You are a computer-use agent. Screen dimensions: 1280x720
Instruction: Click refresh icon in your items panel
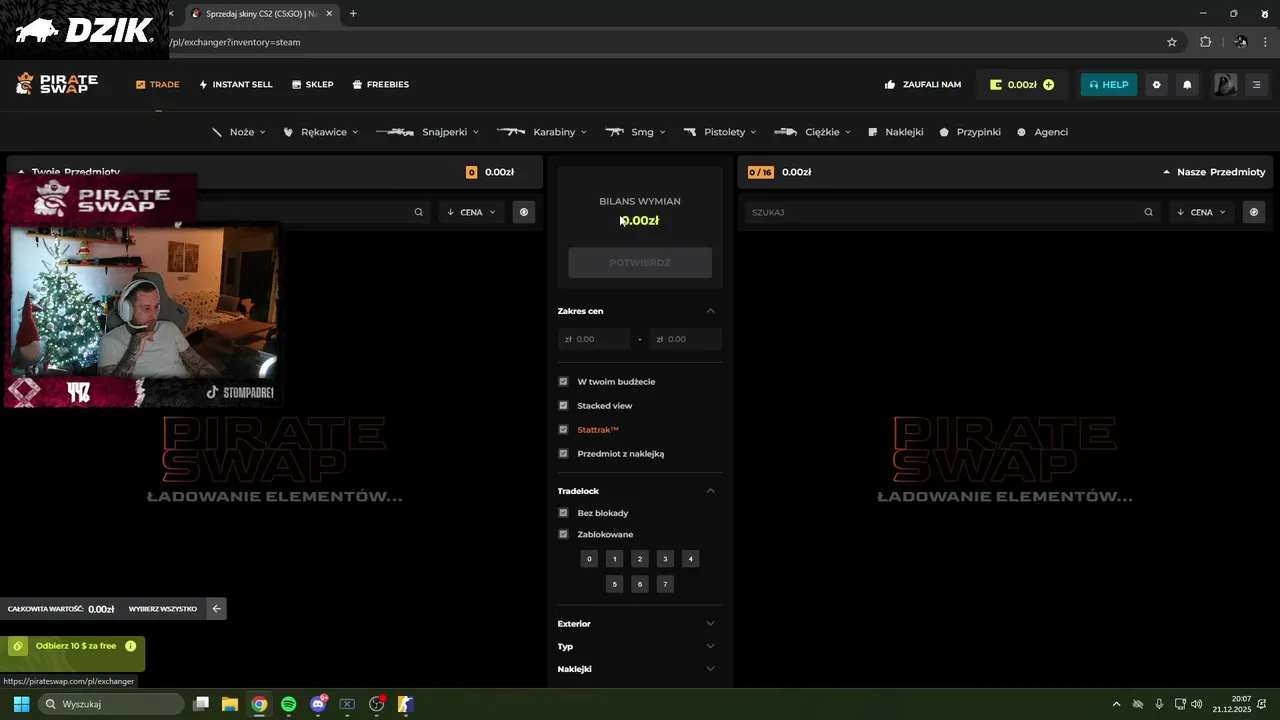523,212
